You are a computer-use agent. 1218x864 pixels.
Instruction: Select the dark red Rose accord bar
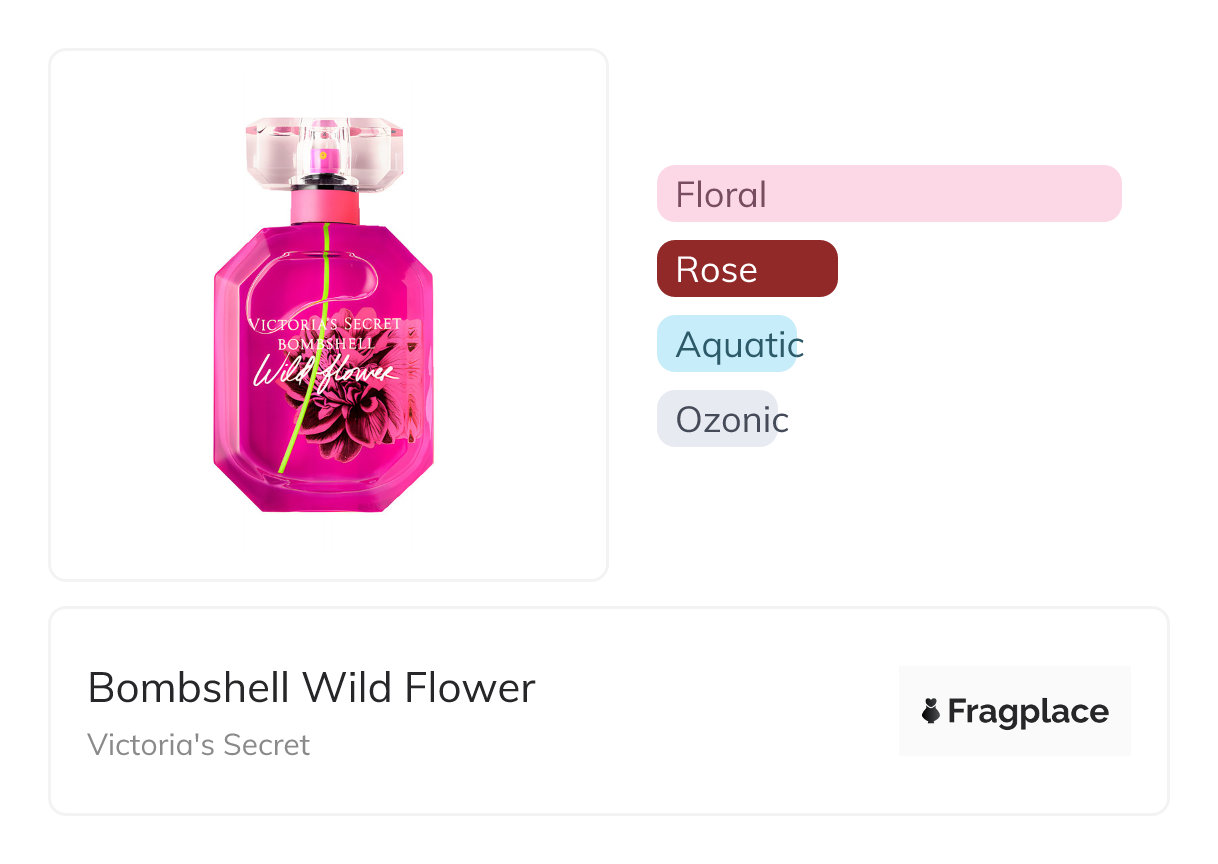coord(746,268)
